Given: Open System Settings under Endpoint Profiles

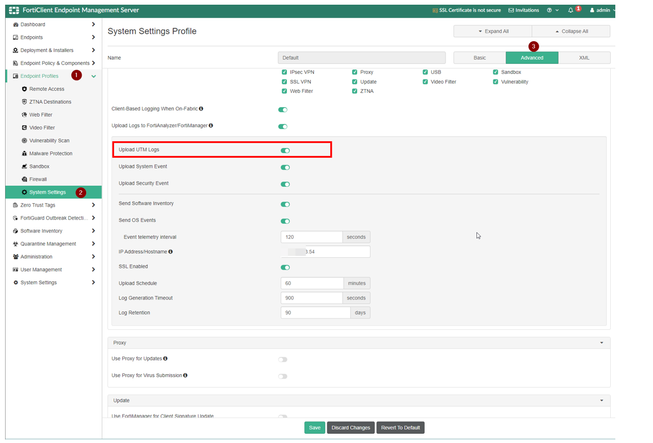Looking at the screenshot, I should pos(53,192).
